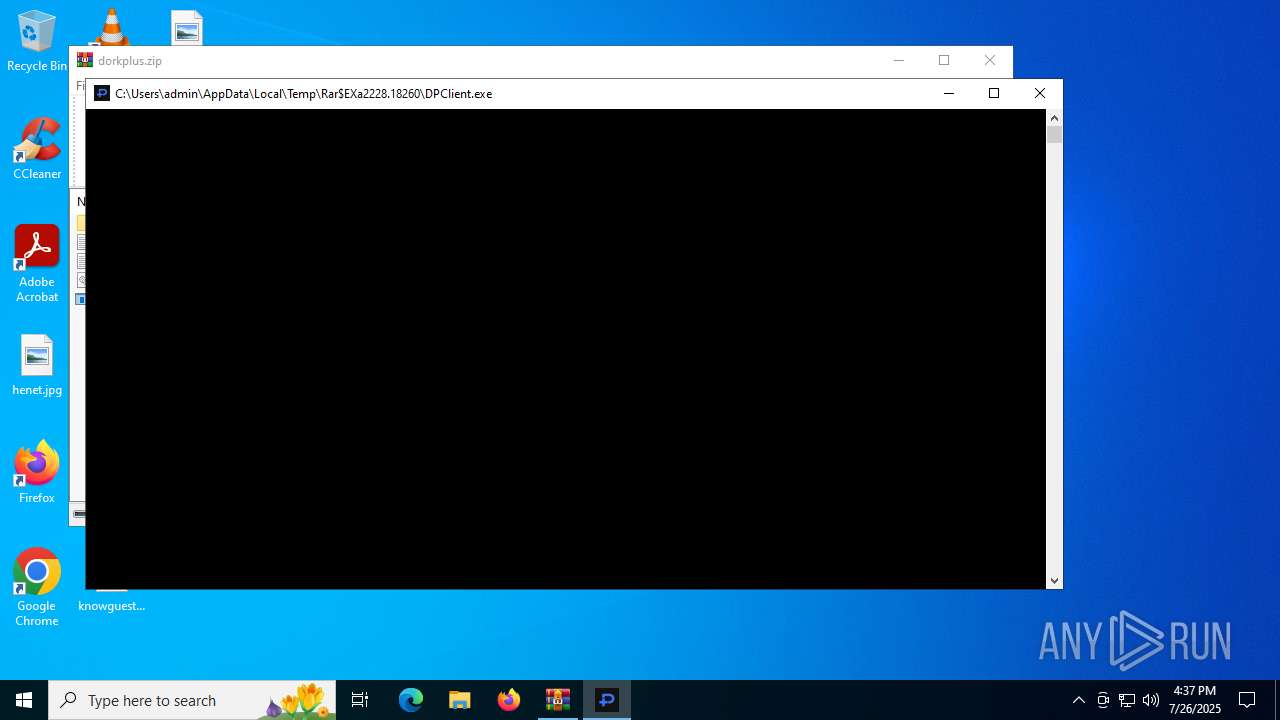Show hidden system tray icons

pyautogui.click(x=1078, y=700)
